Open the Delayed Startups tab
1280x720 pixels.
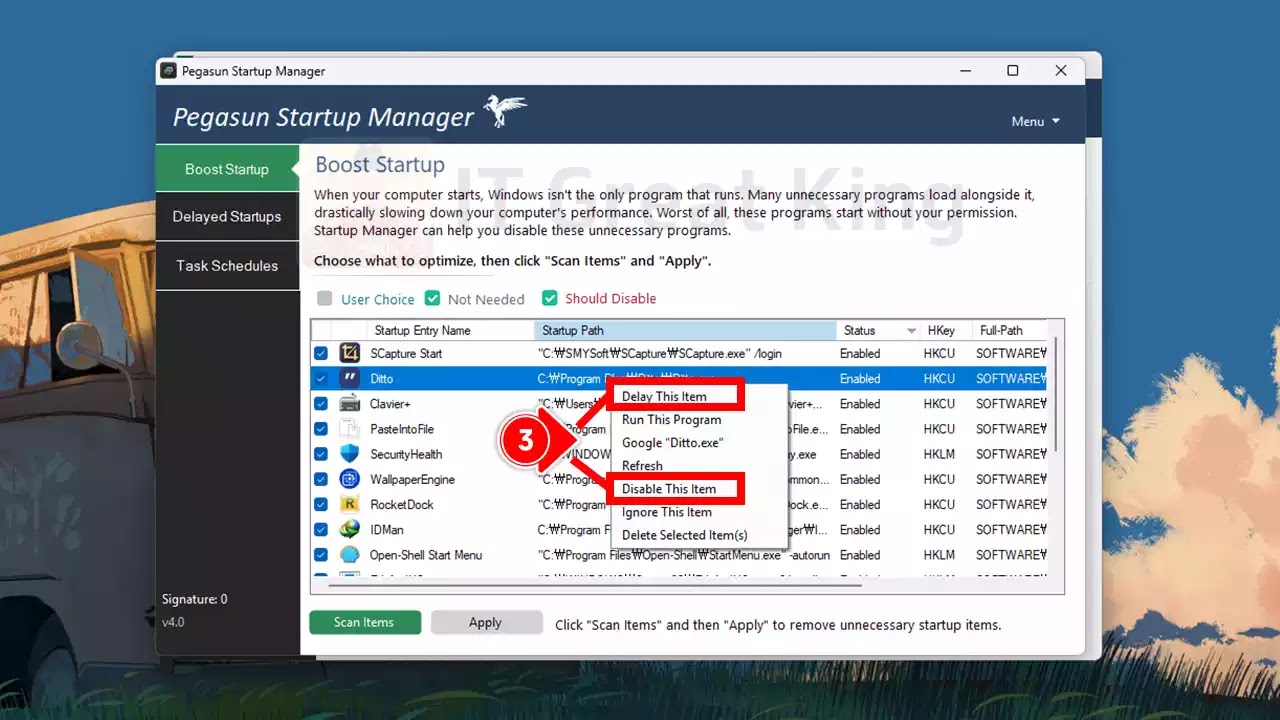pyautogui.click(x=227, y=216)
